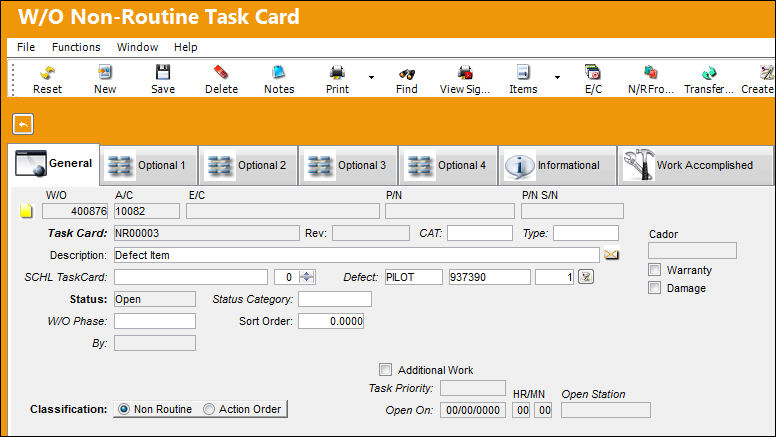Click the Description field

point(356,255)
